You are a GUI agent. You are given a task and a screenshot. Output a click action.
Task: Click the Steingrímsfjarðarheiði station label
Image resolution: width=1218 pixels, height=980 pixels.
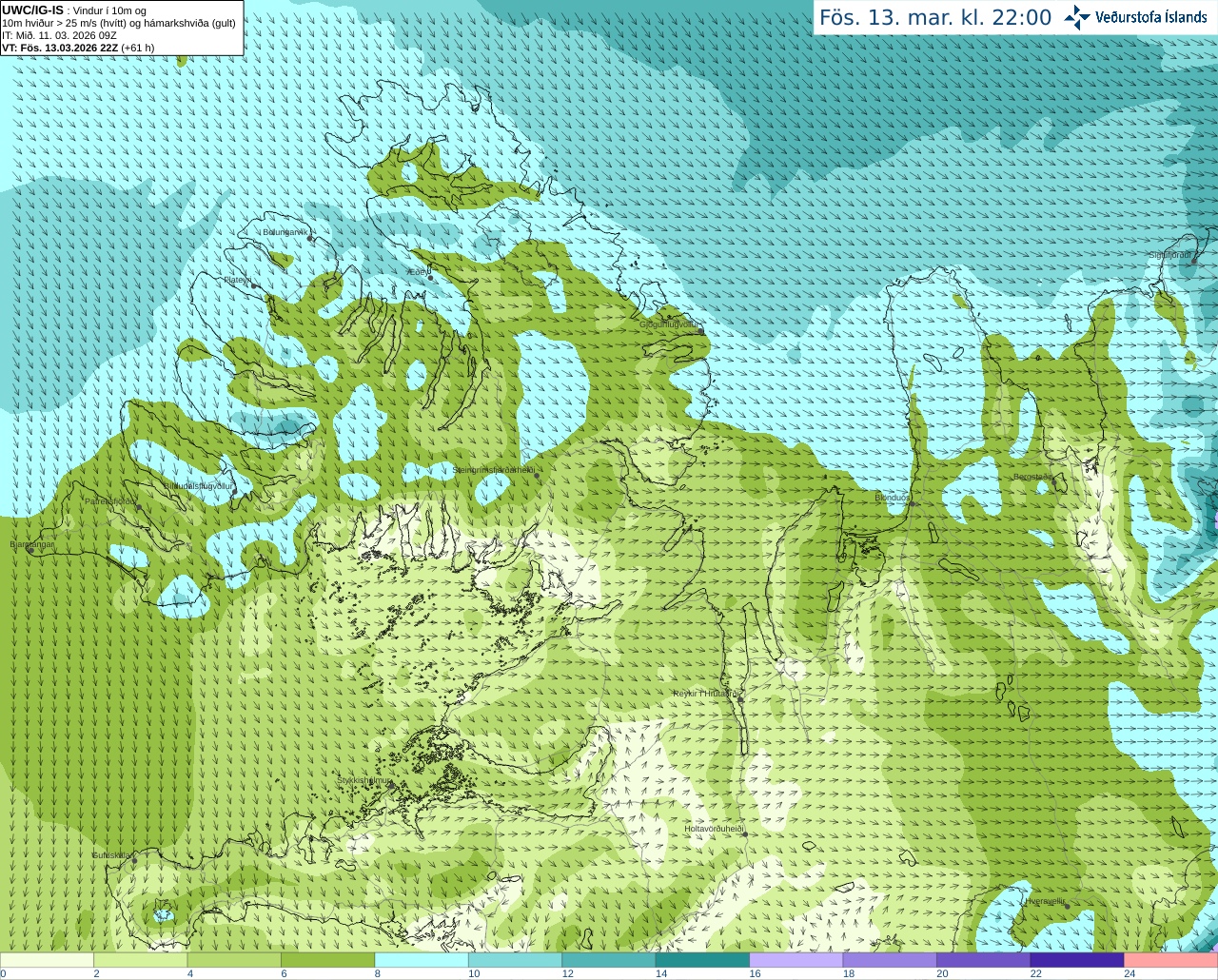[x=494, y=470]
